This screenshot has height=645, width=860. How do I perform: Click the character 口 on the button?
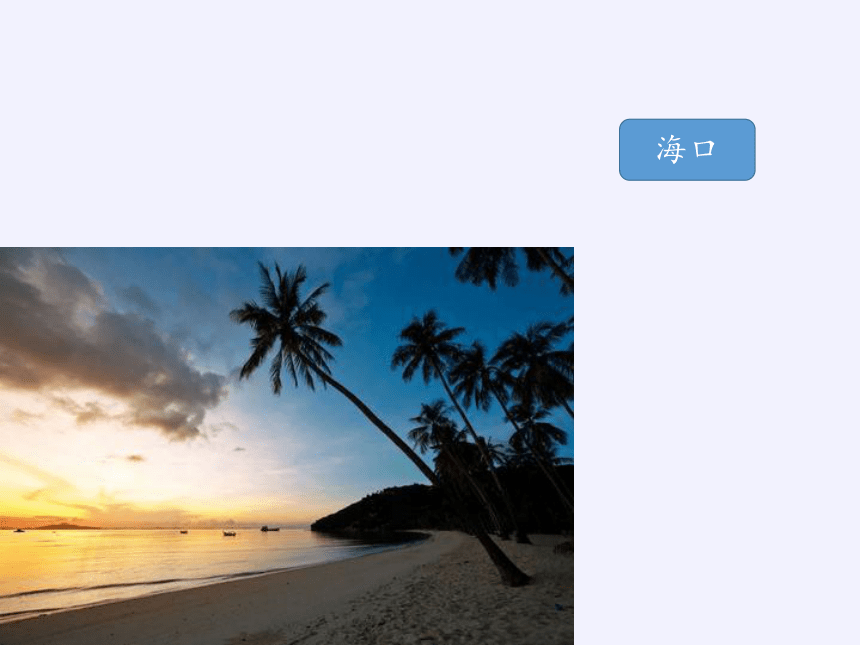(704, 149)
